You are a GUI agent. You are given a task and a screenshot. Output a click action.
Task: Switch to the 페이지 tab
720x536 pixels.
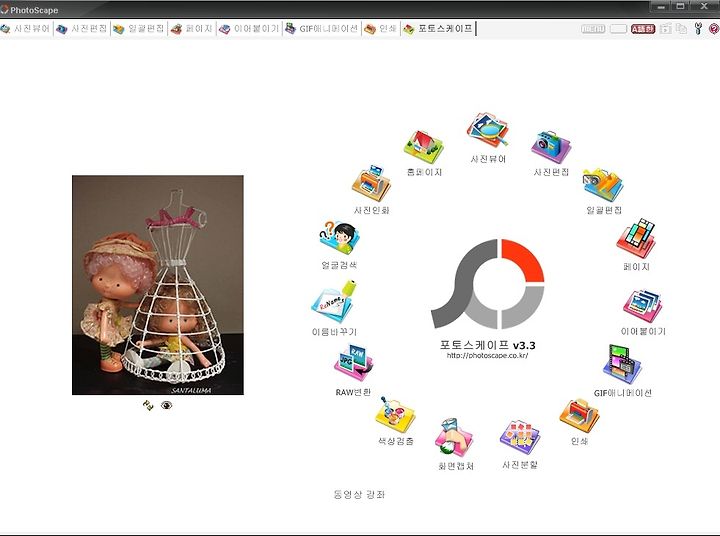coord(192,29)
